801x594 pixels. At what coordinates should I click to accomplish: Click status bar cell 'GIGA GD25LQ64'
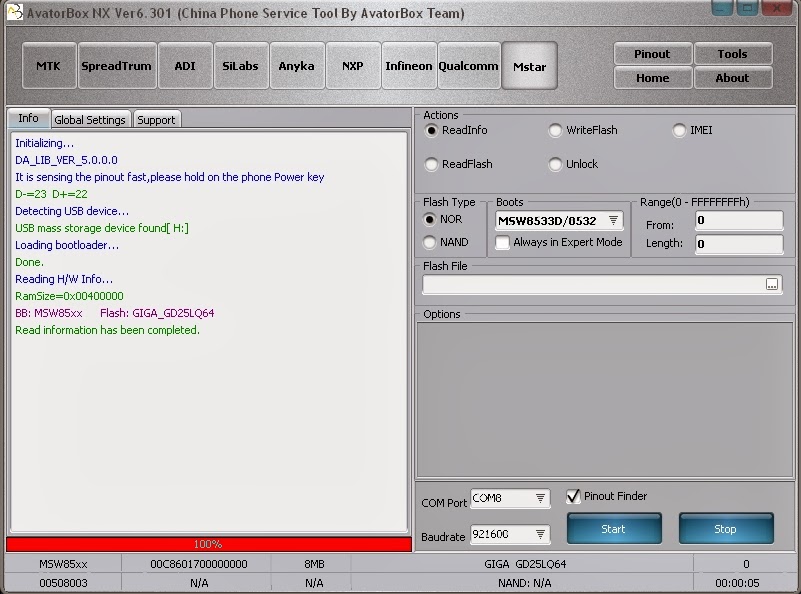pos(525,564)
